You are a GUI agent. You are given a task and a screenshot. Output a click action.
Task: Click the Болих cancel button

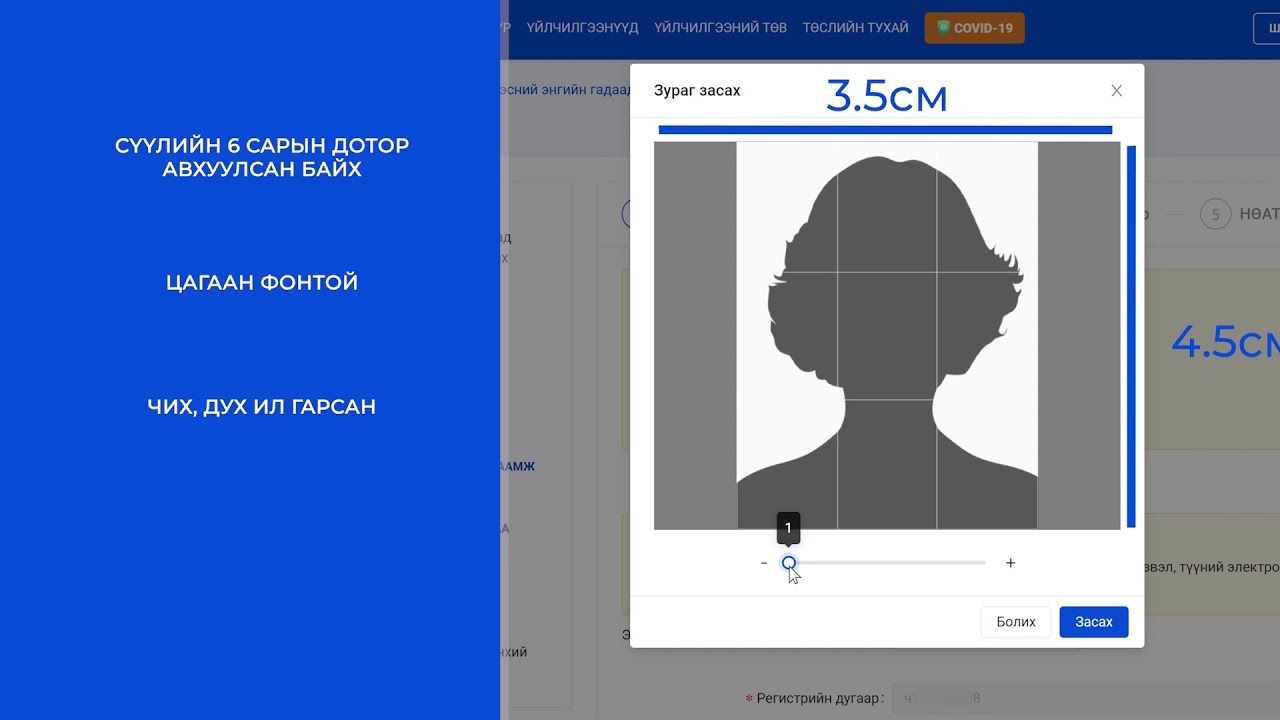tap(1016, 622)
